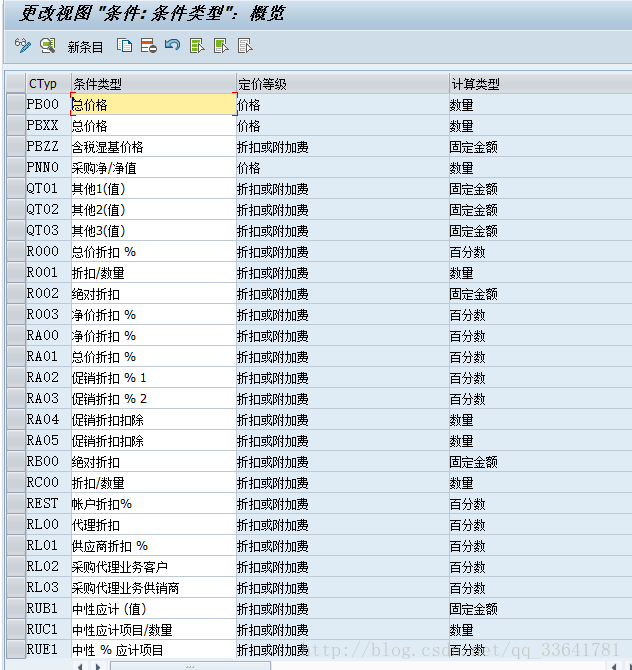Toggle row selector for PNN0
Viewport: 632px width, 670px height.
point(16,167)
